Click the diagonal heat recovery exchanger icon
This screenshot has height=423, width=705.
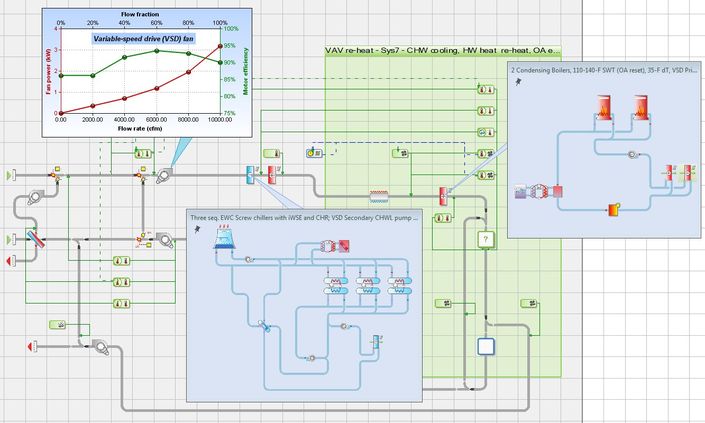pyautogui.click(x=34, y=239)
